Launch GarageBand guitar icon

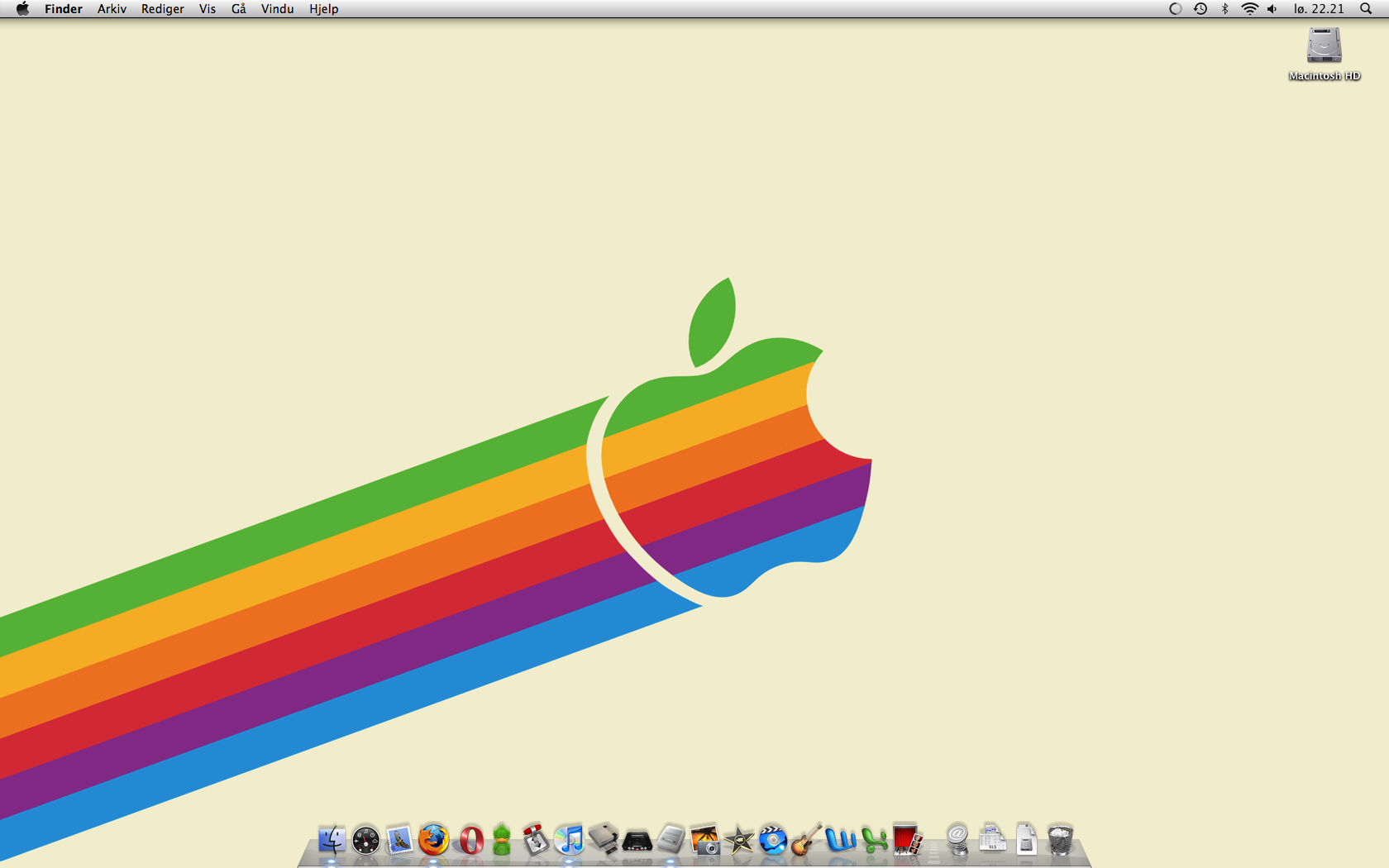click(807, 839)
